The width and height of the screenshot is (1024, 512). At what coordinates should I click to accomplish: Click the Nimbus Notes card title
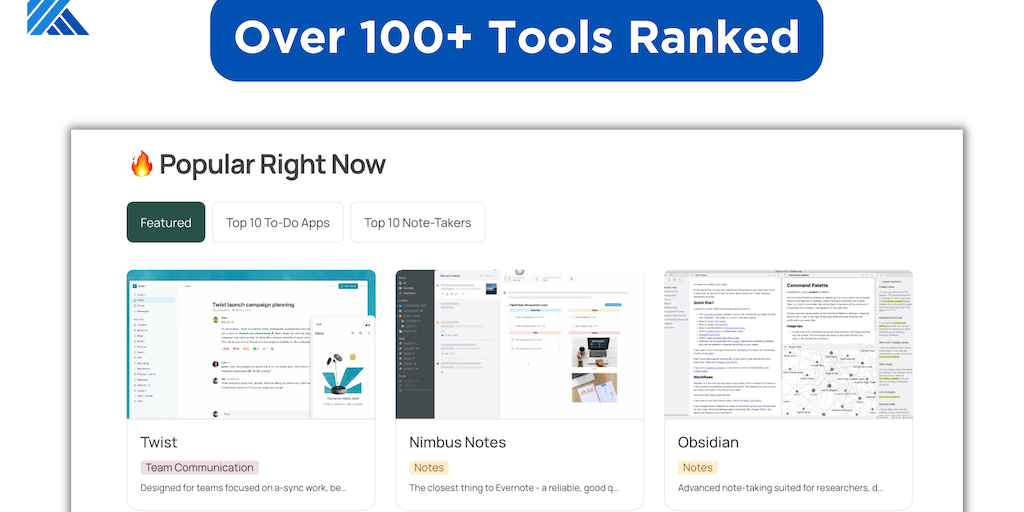[x=457, y=442]
